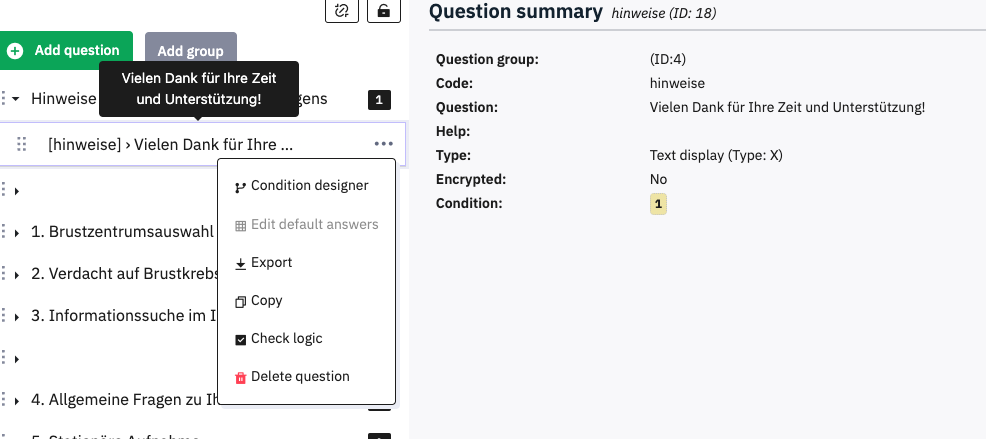Click drag handle of 1. Brustzentrumsauswahl group
Screen dimensions: 986x439
click(x=3, y=232)
